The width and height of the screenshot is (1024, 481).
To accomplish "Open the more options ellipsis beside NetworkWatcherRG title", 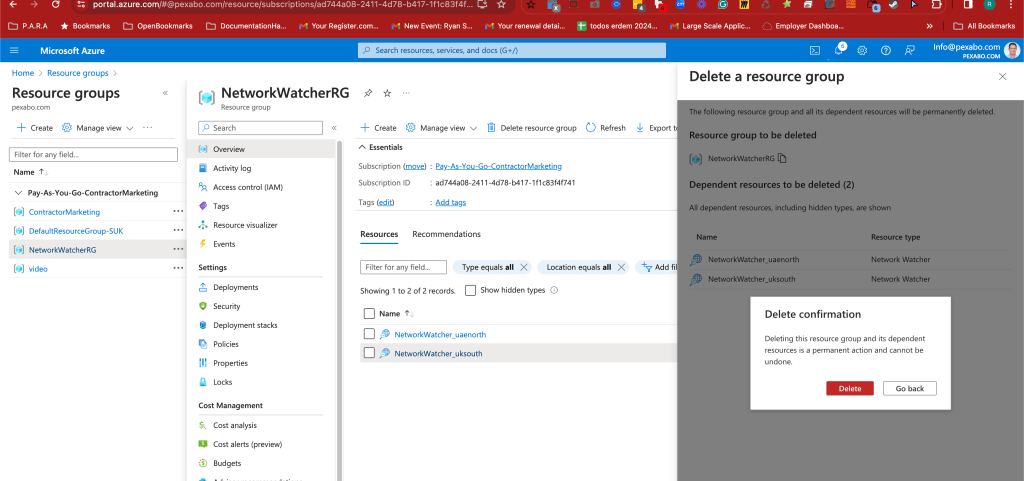I will 407,93.
